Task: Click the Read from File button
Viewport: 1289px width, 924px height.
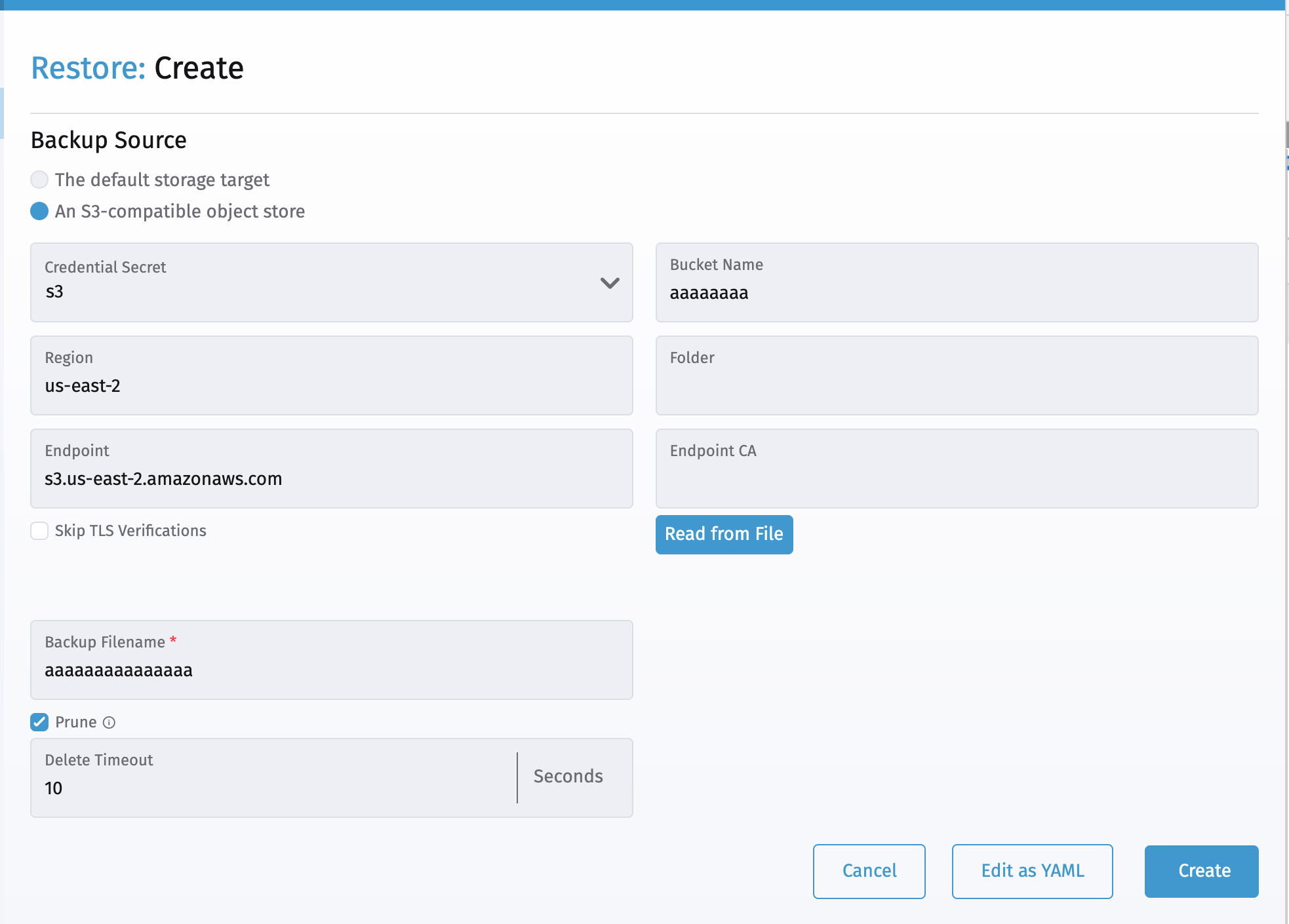Action: (724, 534)
